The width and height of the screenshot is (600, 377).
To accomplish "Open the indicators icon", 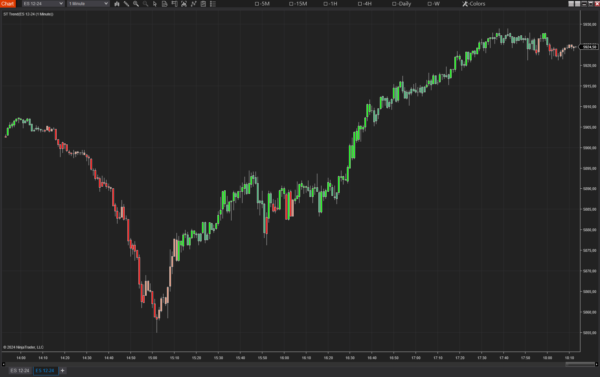I will [x=194, y=4].
